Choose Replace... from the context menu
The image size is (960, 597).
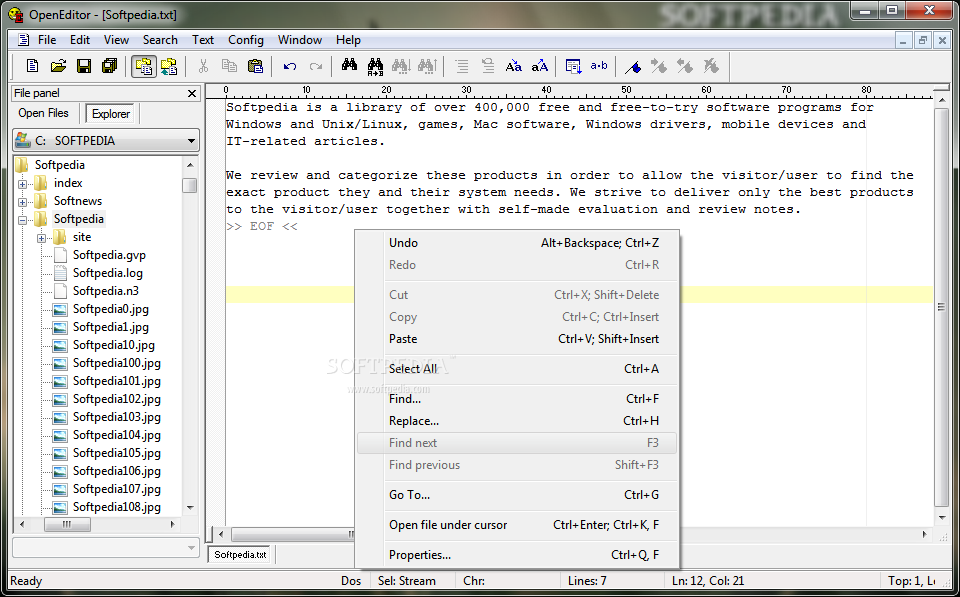(x=517, y=421)
